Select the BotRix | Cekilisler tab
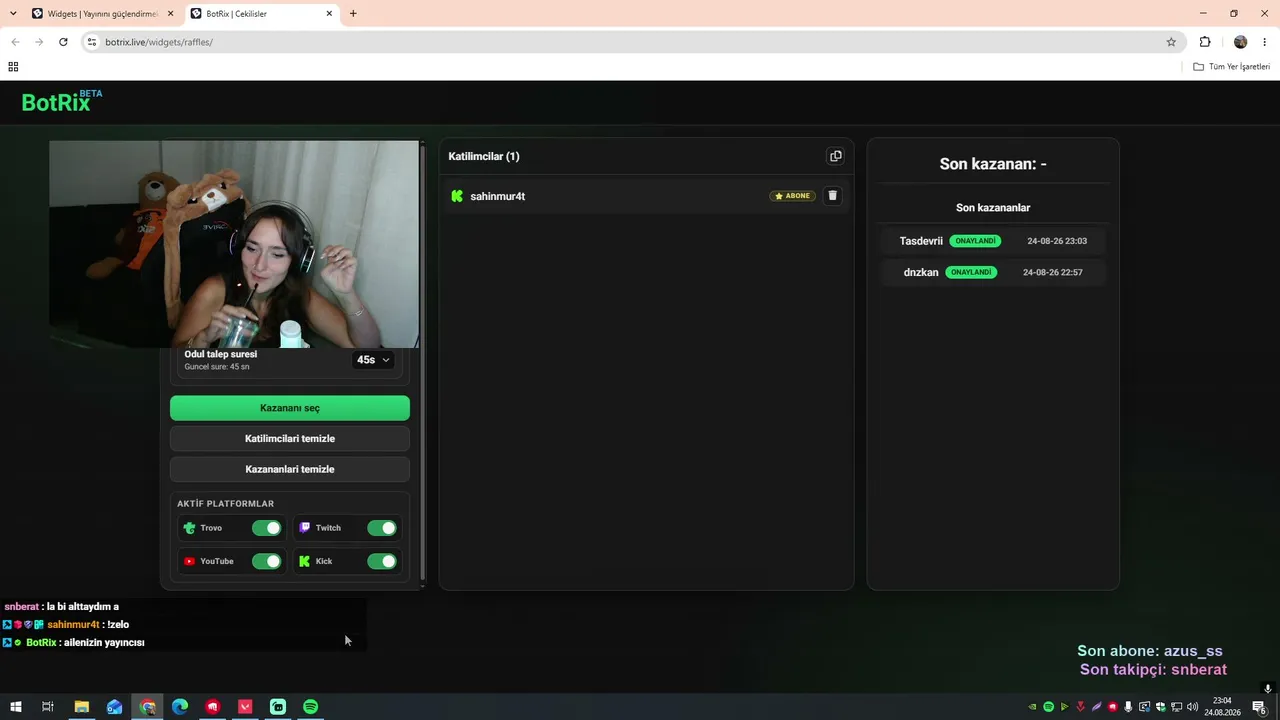 click(261, 14)
